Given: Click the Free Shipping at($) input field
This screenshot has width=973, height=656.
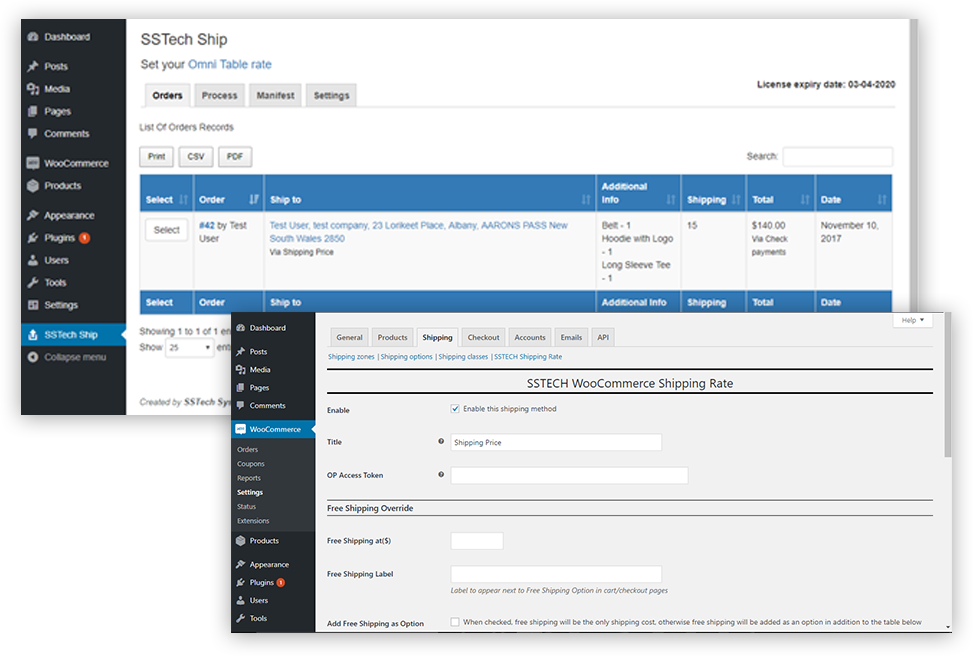Looking at the screenshot, I should pos(477,541).
